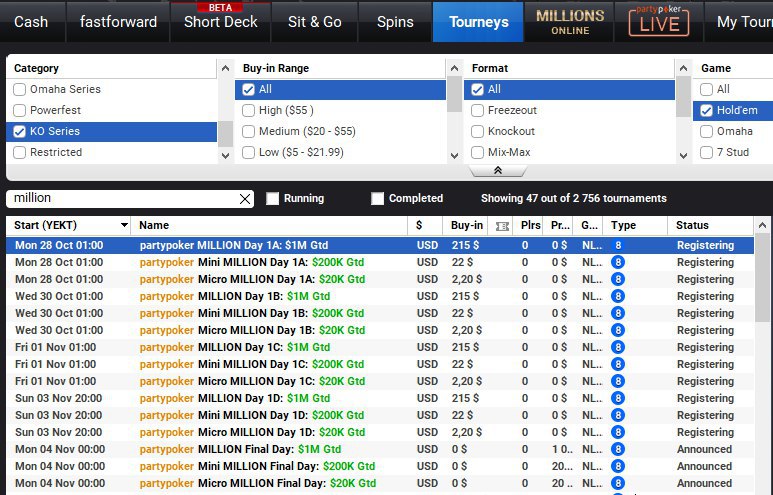Viewport: 773px width, 495px height.
Task: Check the Knockout format
Action: click(x=477, y=132)
